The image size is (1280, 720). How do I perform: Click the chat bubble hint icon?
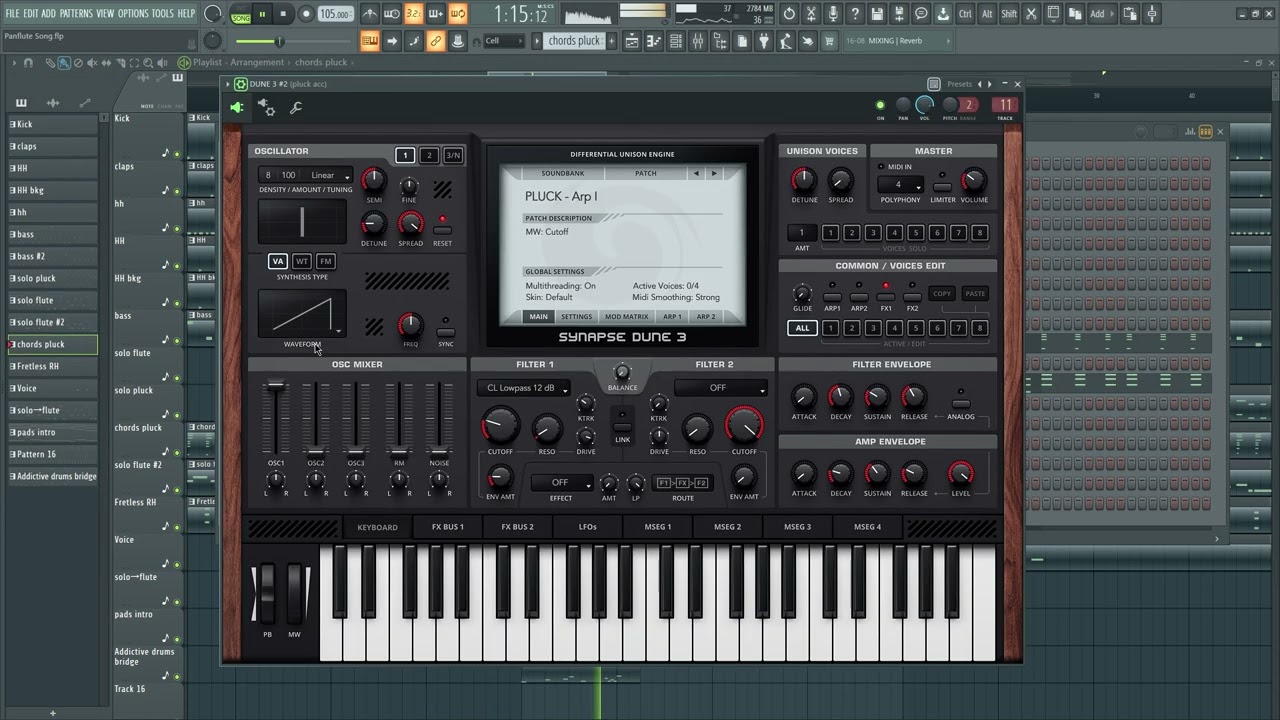click(921, 14)
